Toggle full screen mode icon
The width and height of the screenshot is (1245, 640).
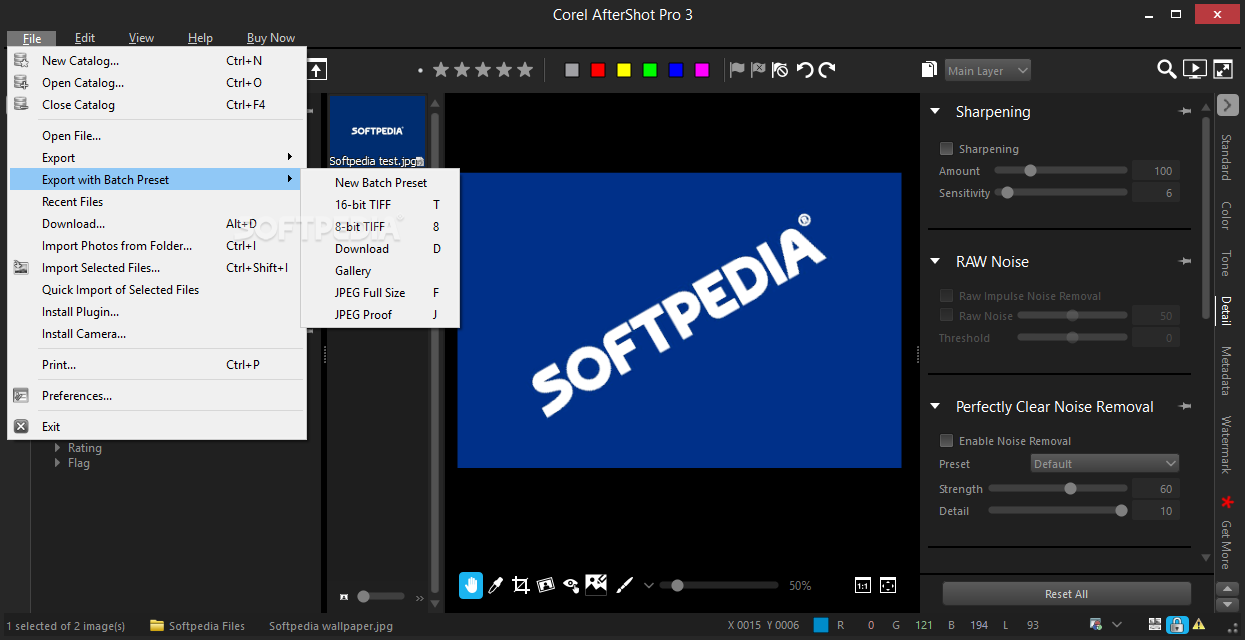(x=1222, y=70)
